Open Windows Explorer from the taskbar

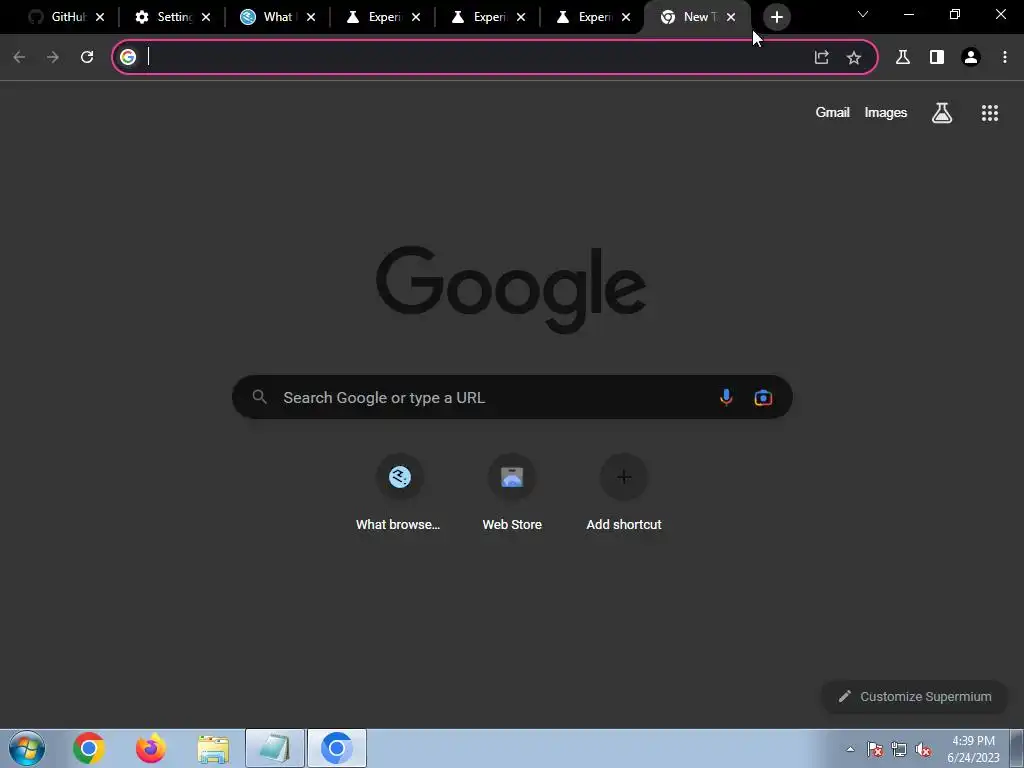[x=213, y=748]
